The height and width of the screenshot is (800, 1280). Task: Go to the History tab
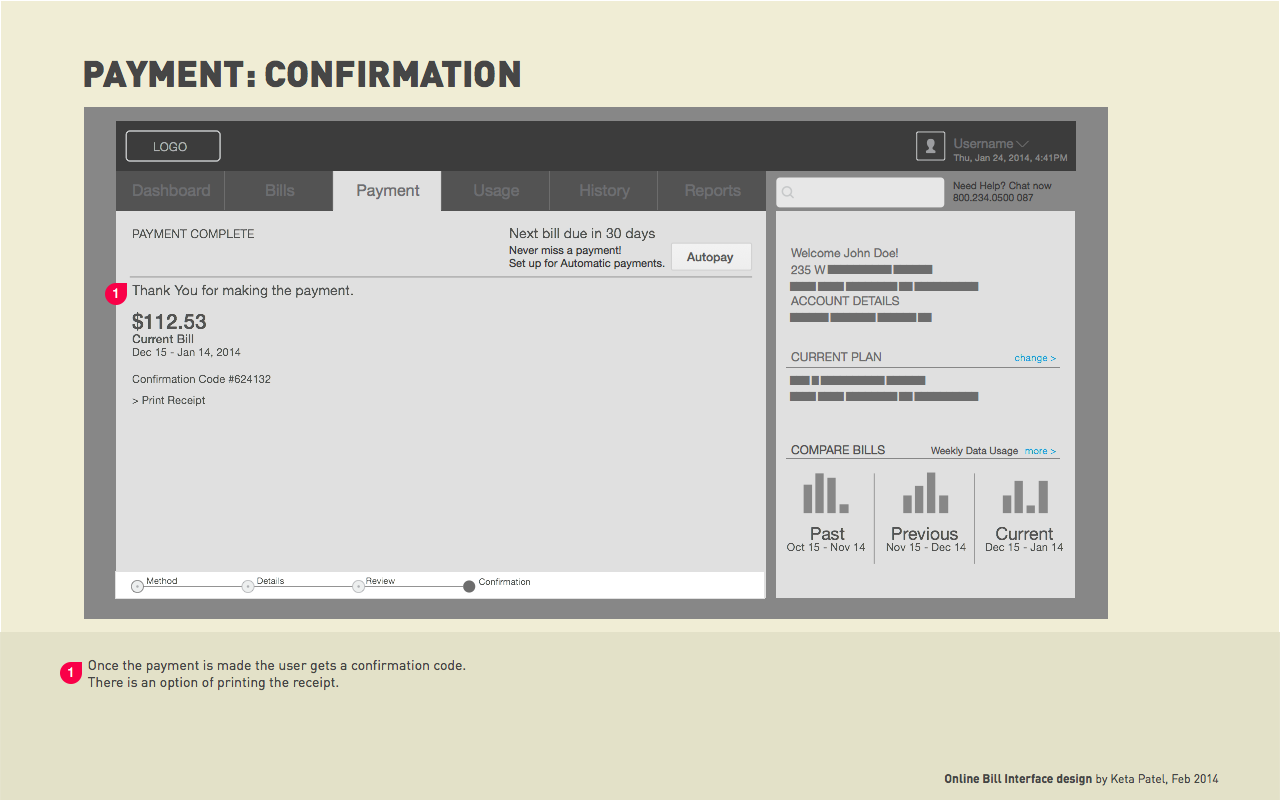click(x=604, y=191)
